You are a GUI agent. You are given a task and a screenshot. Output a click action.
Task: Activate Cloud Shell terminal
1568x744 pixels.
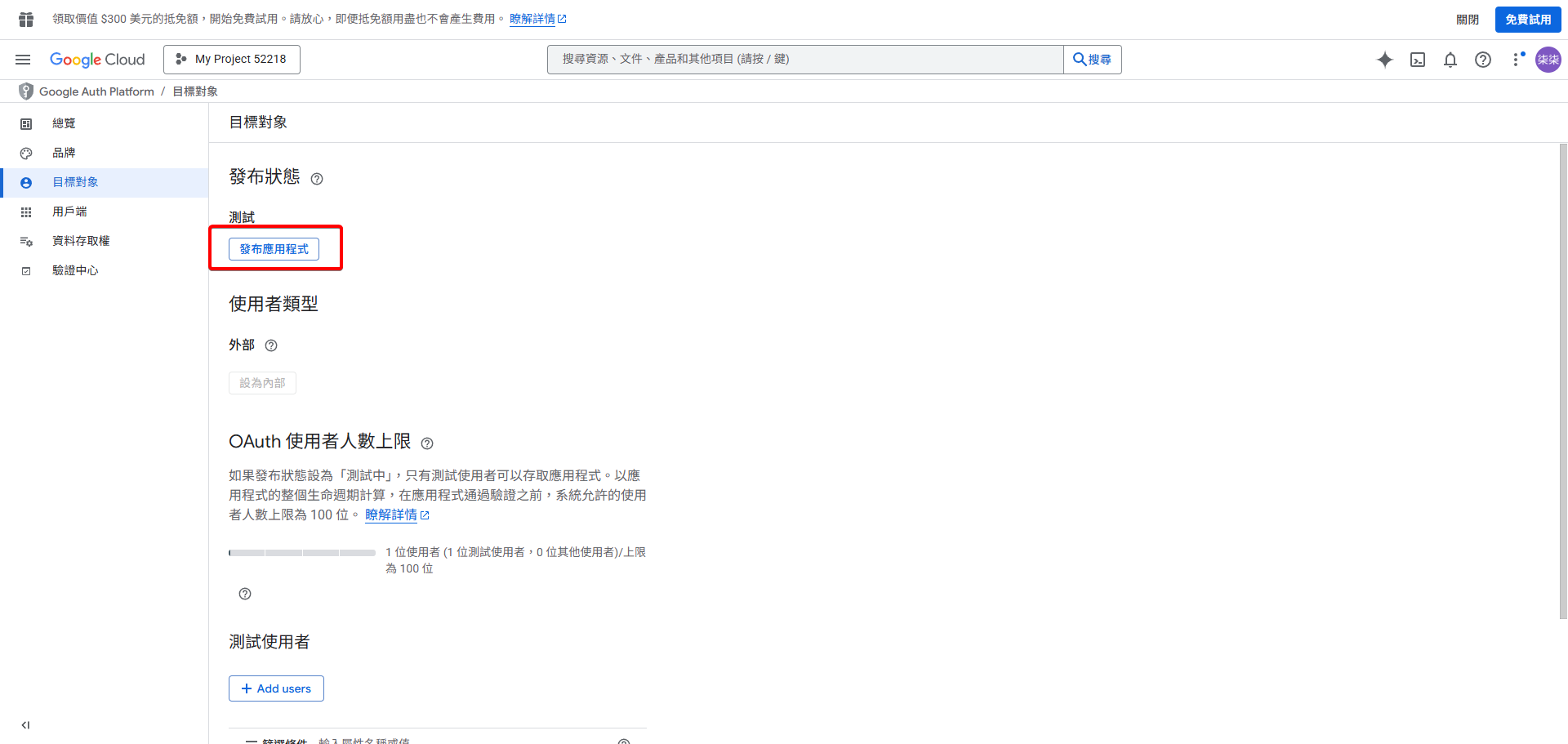pyautogui.click(x=1418, y=59)
